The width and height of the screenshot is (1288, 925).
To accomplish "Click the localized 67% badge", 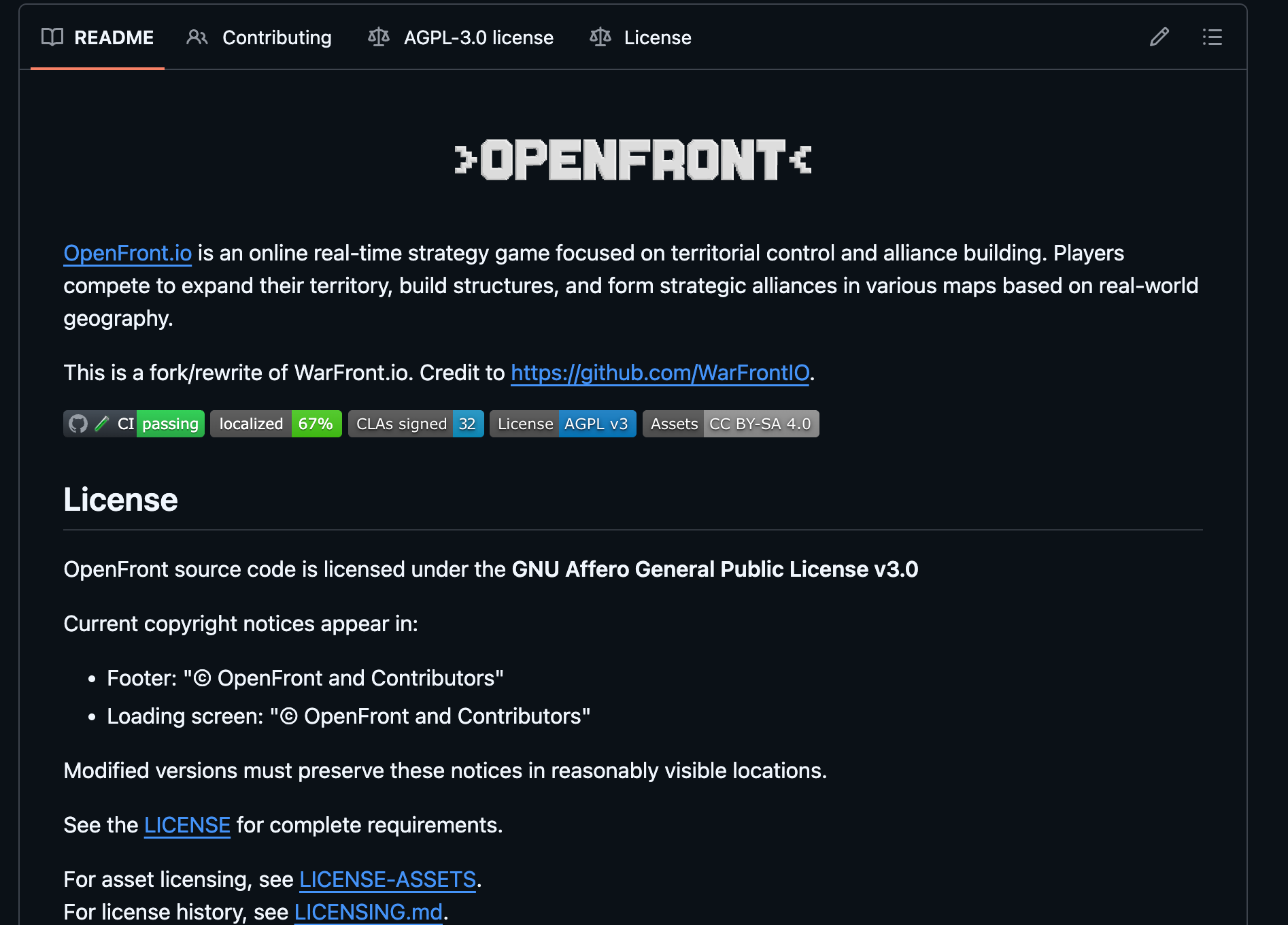I will pyautogui.click(x=276, y=424).
